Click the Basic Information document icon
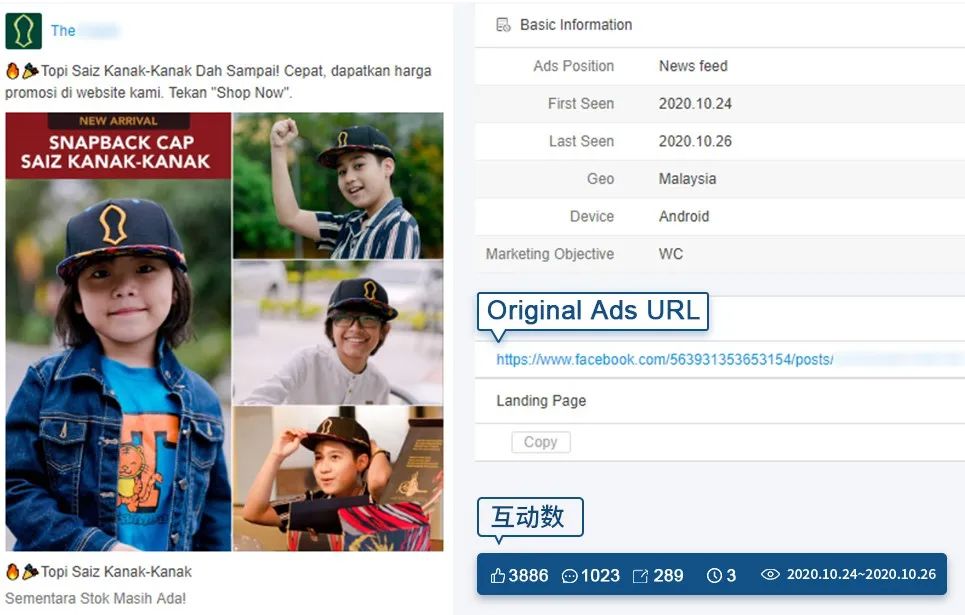This screenshot has width=965, height=615. pyautogui.click(x=504, y=25)
